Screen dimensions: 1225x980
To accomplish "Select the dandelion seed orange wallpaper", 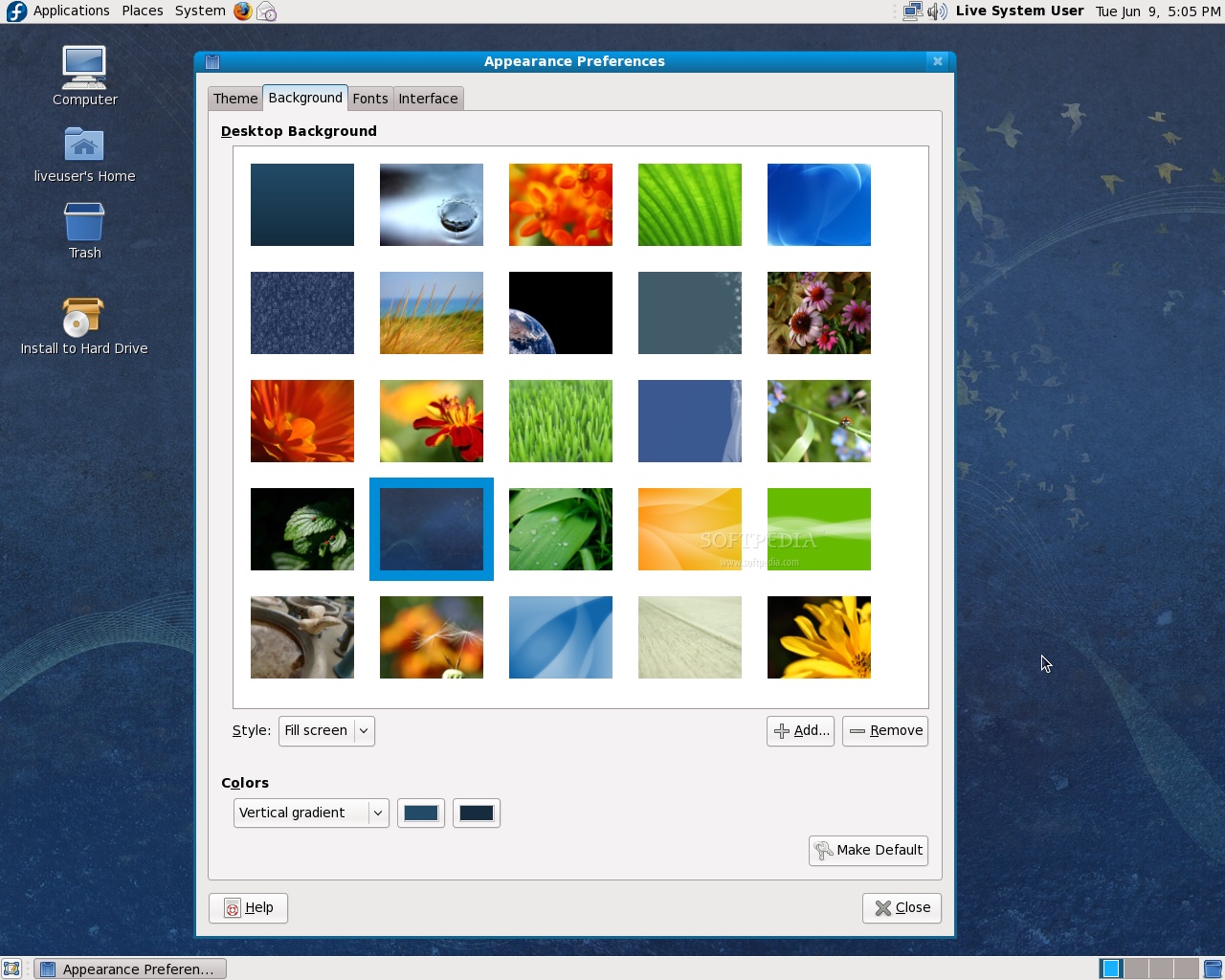I will [x=432, y=637].
